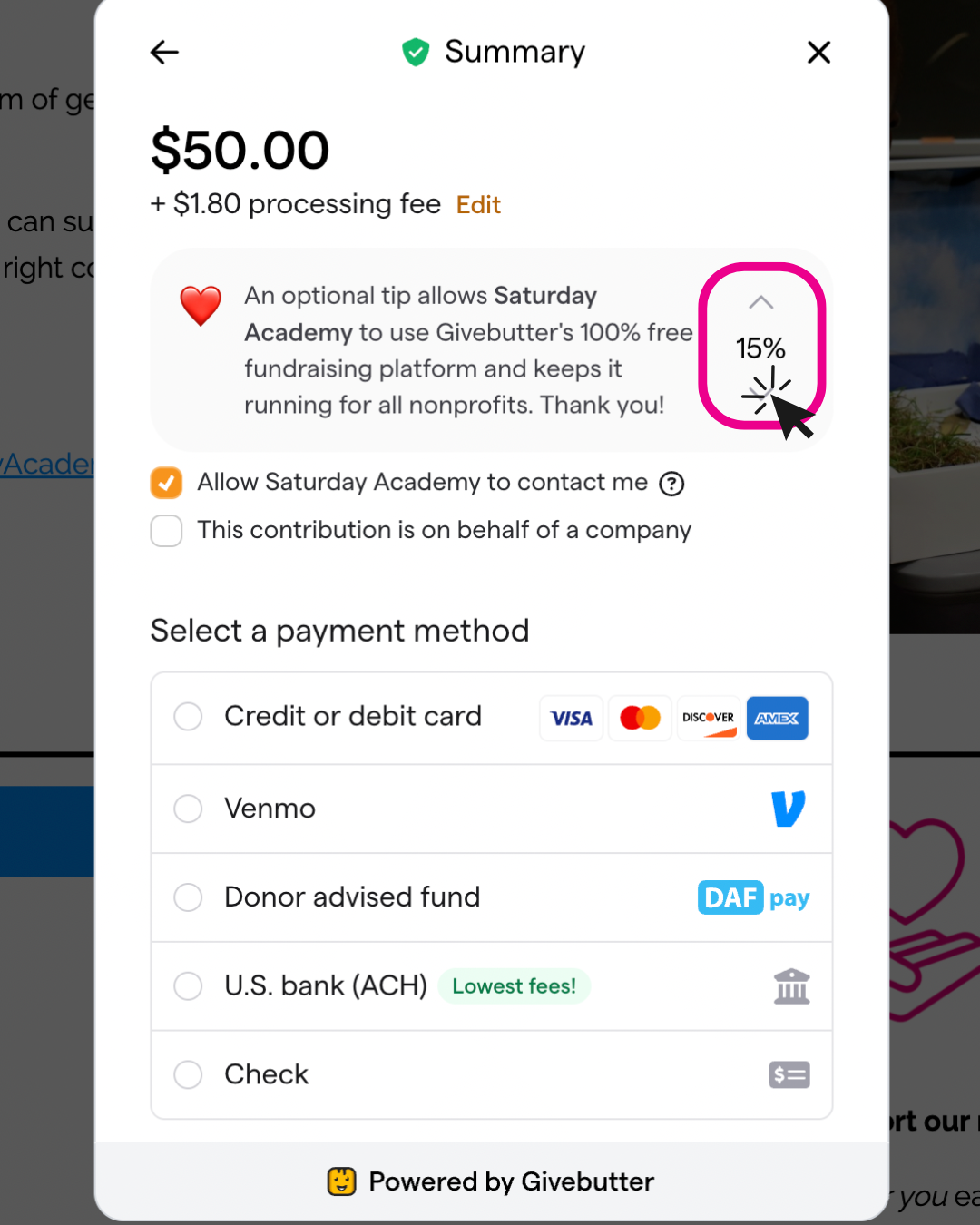Select the Venmo payment radio button

(x=189, y=808)
